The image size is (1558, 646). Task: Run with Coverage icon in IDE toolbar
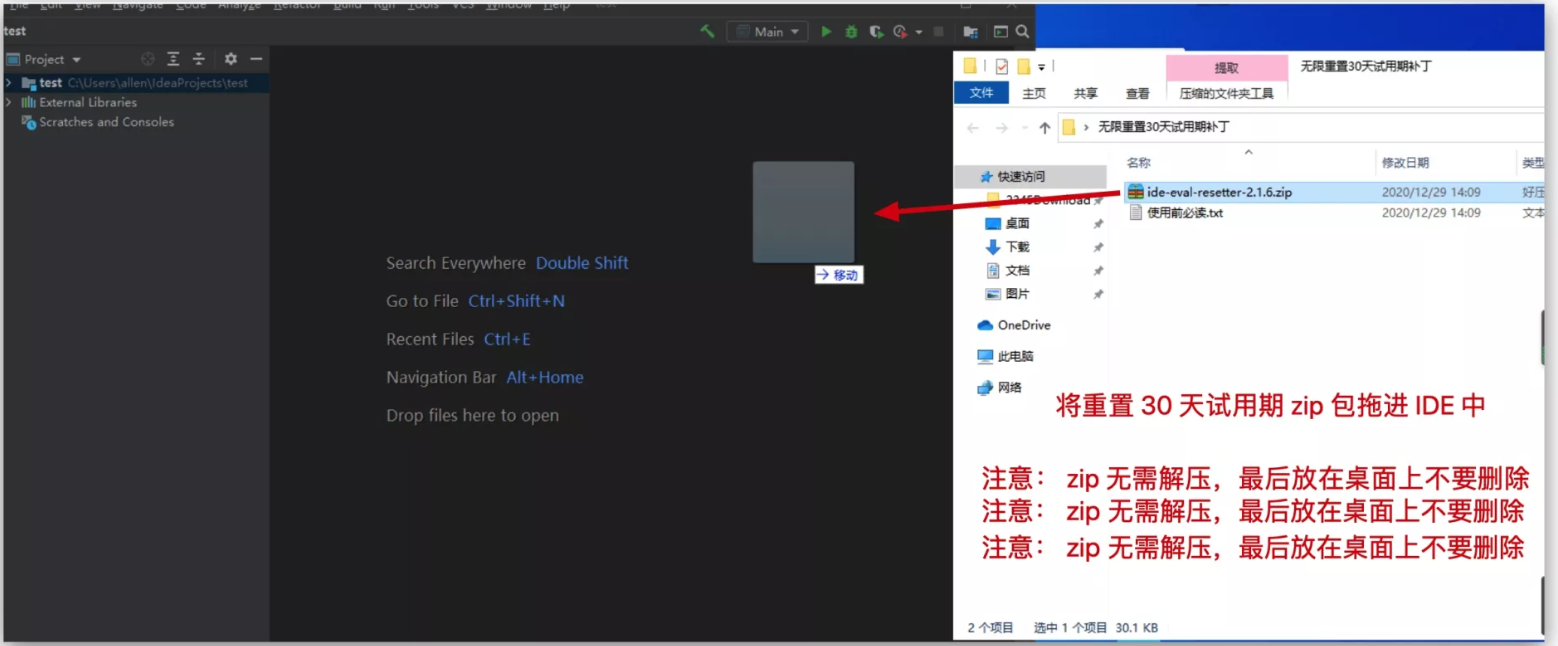876,32
